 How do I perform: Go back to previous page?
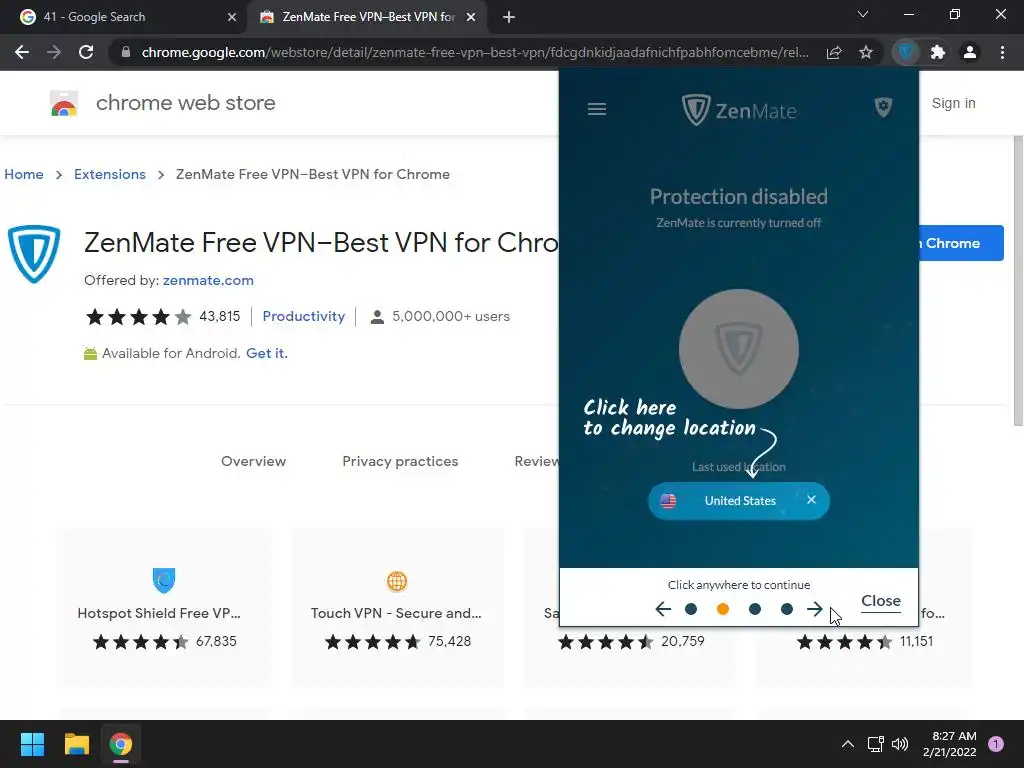(x=22, y=52)
